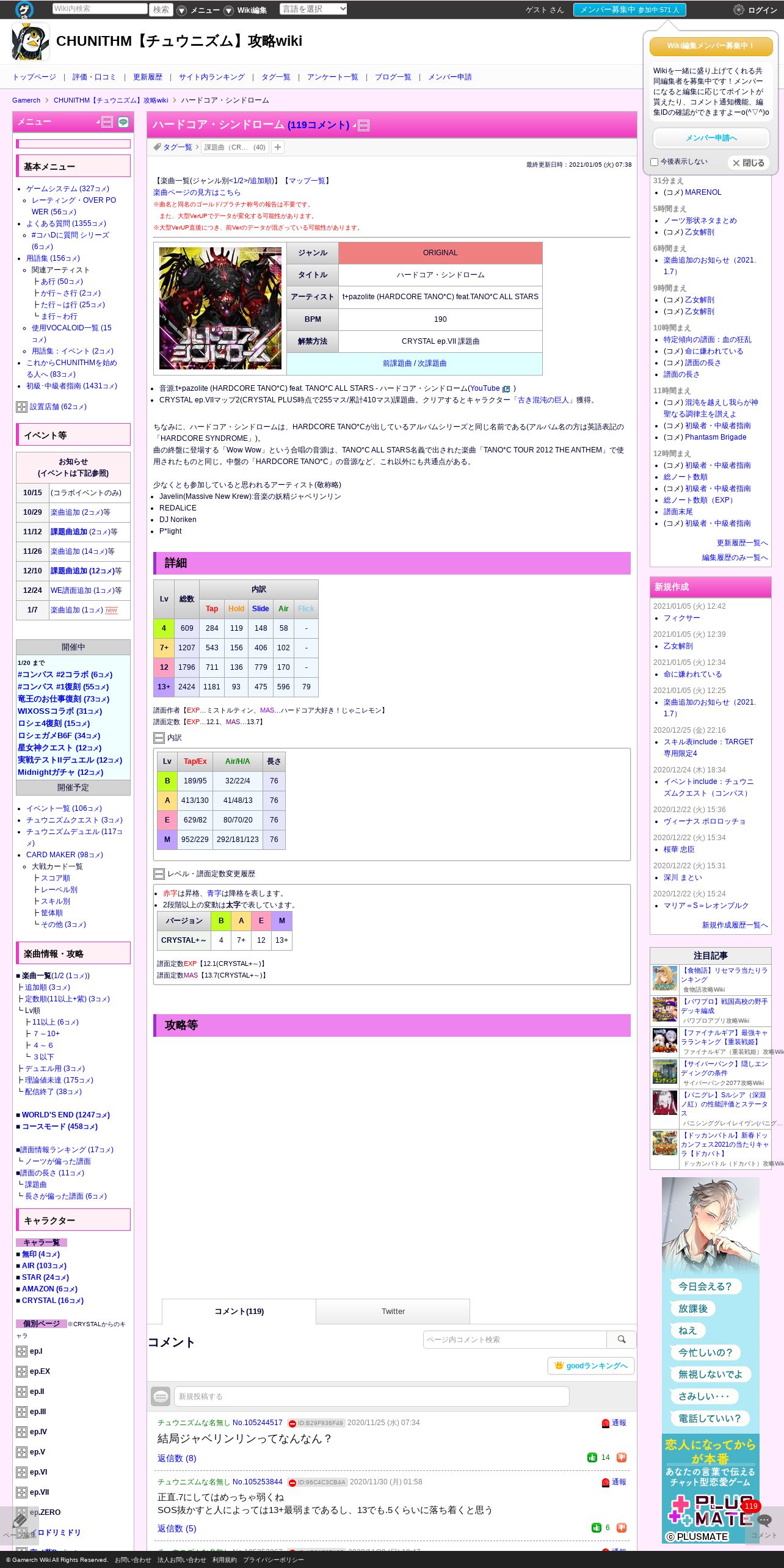Open the 119コメント link in title
The image size is (784, 1568).
point(319,125)
